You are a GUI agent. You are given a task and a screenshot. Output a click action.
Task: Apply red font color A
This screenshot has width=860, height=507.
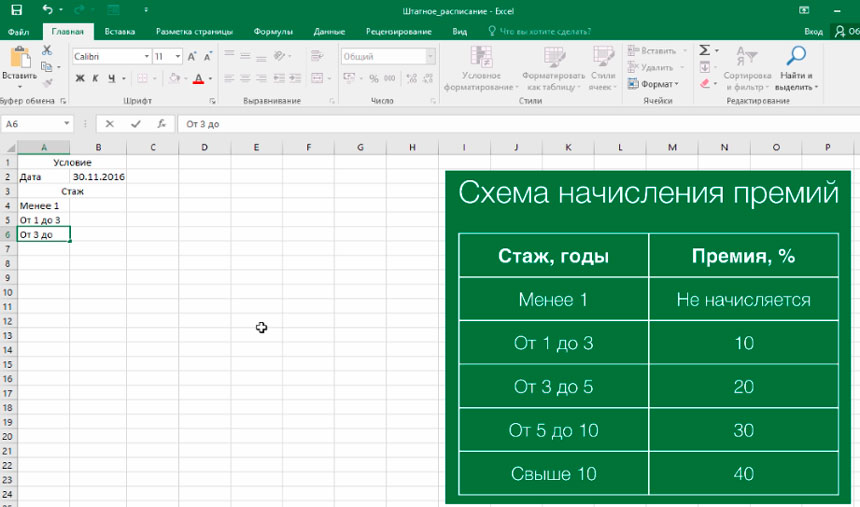pos(199,78)
